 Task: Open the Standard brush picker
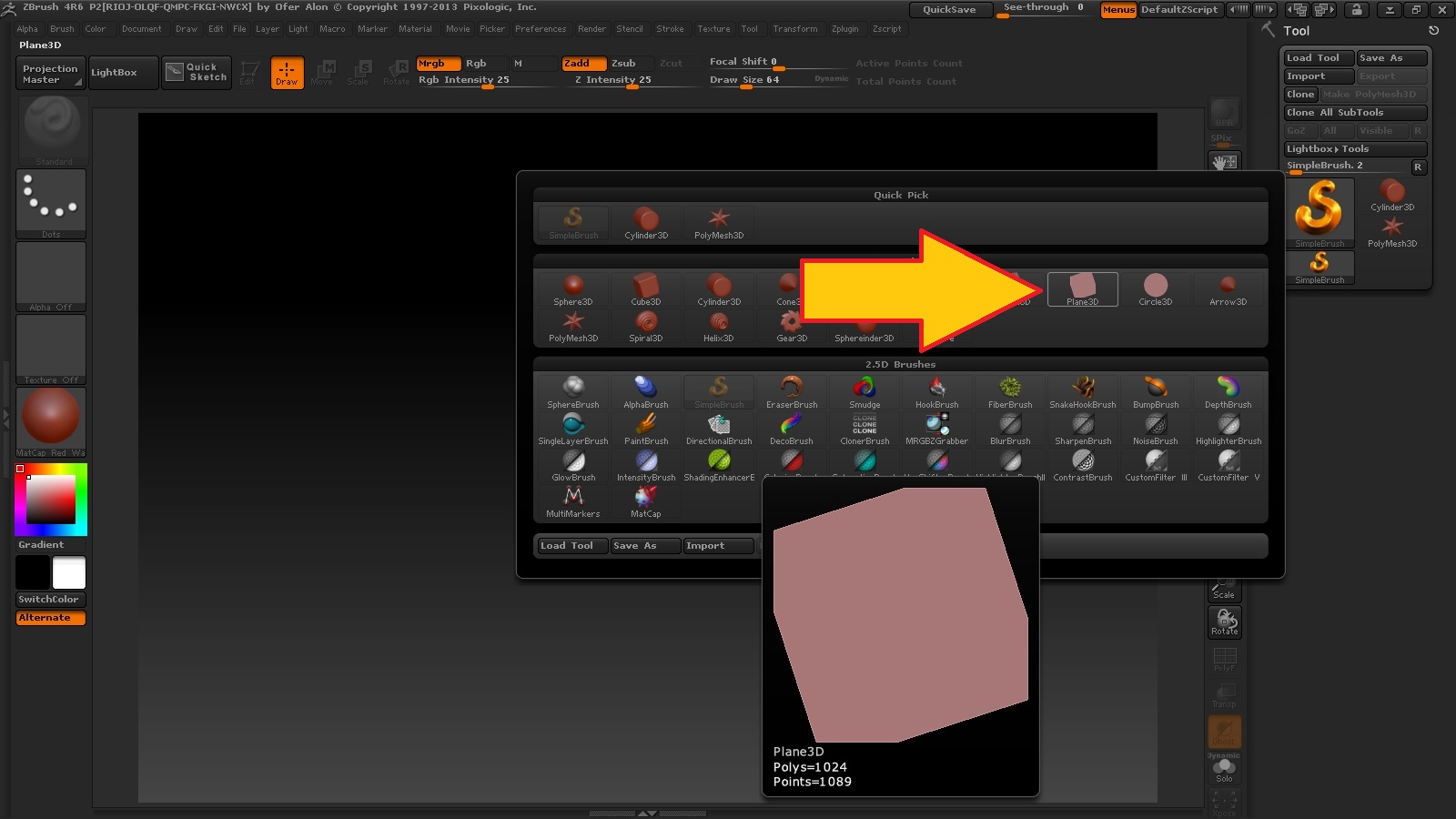tap(52, 131)
